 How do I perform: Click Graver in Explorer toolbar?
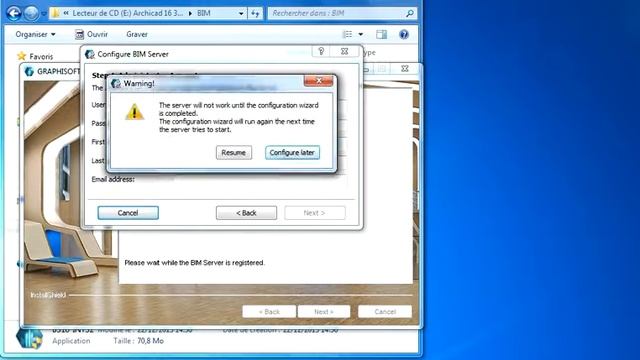137,34
